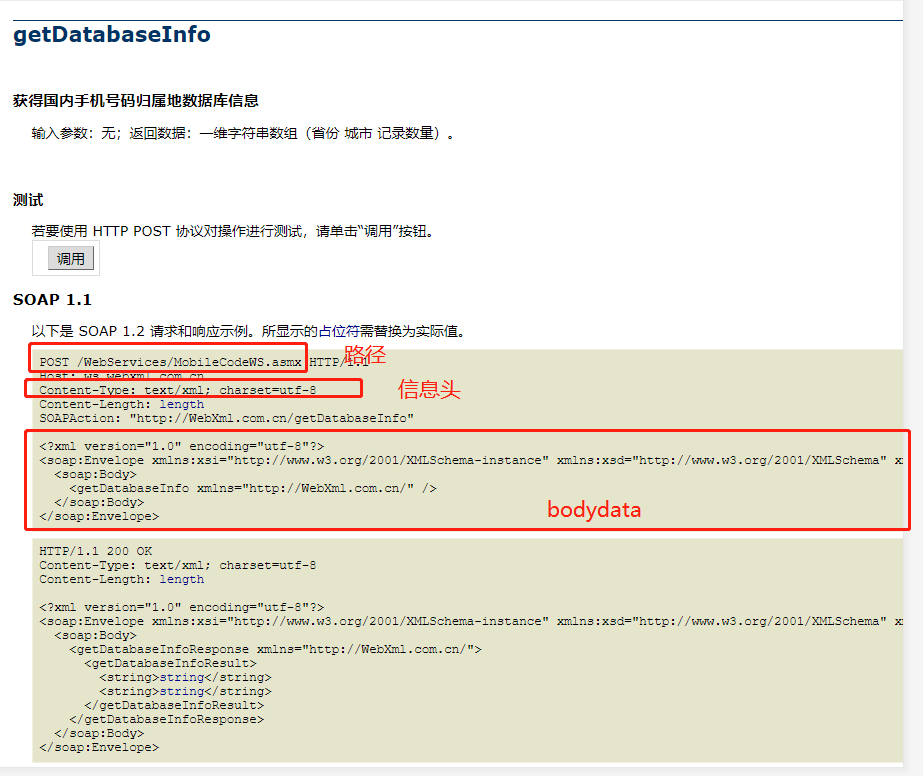Click the first string element in response
The height and width of the screenshot is (776, 923).
pyautogui.click(x=185, y=677)
